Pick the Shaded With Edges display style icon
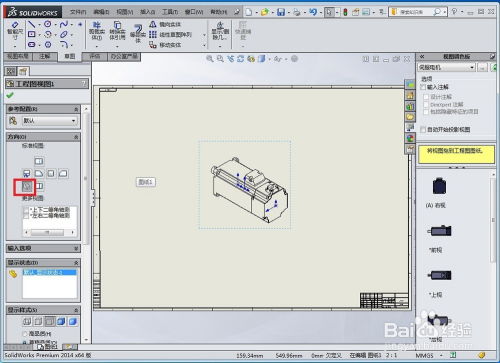Screen dimensions: 500x363 (x=61, y=321)
